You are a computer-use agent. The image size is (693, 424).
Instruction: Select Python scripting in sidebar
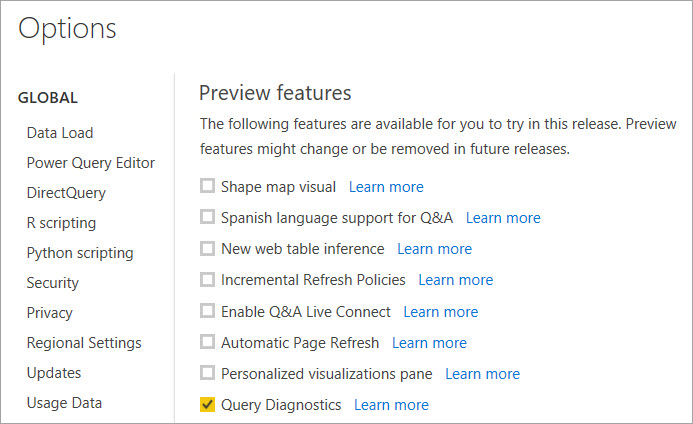point(80,253)
